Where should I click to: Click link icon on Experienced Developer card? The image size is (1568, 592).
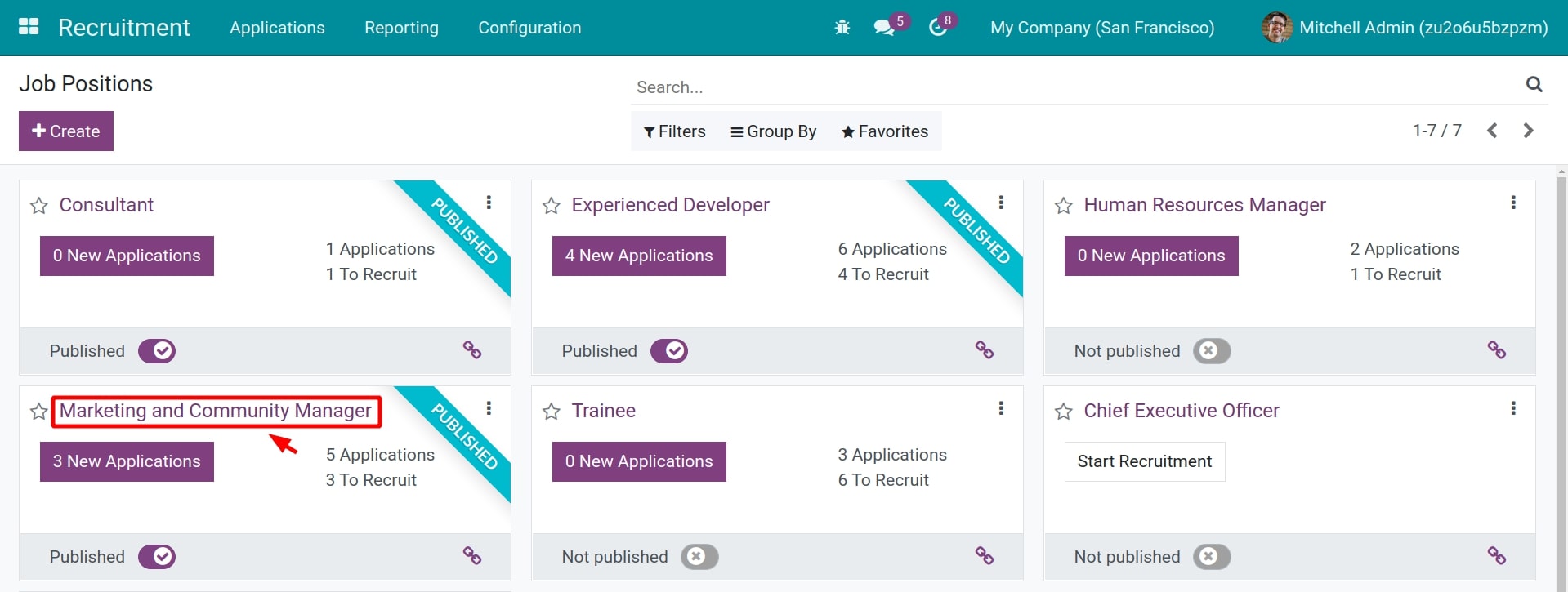(x=984, y=350)
